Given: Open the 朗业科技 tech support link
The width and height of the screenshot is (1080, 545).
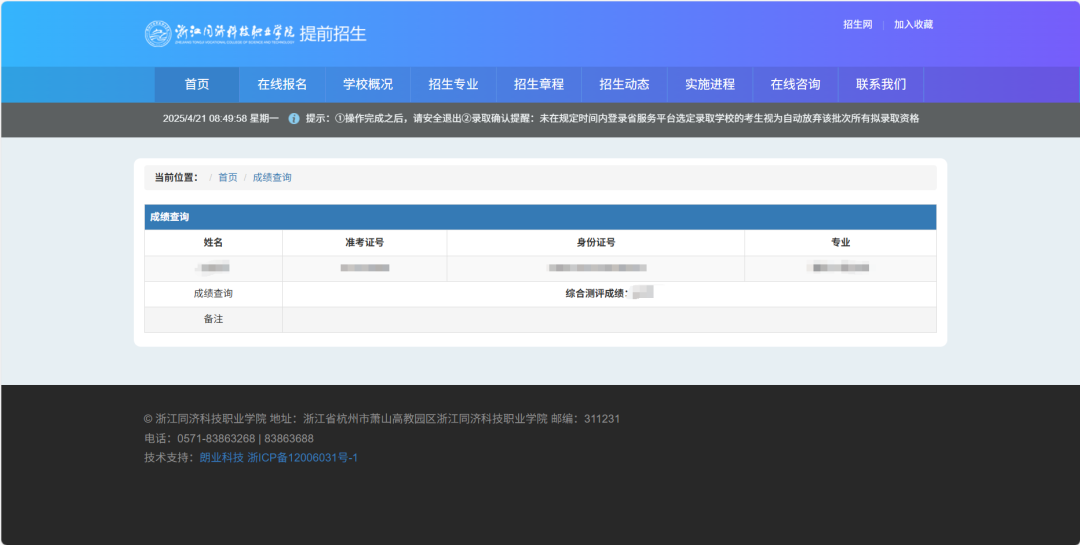Looking at the screenshot, I should (221, 457).
